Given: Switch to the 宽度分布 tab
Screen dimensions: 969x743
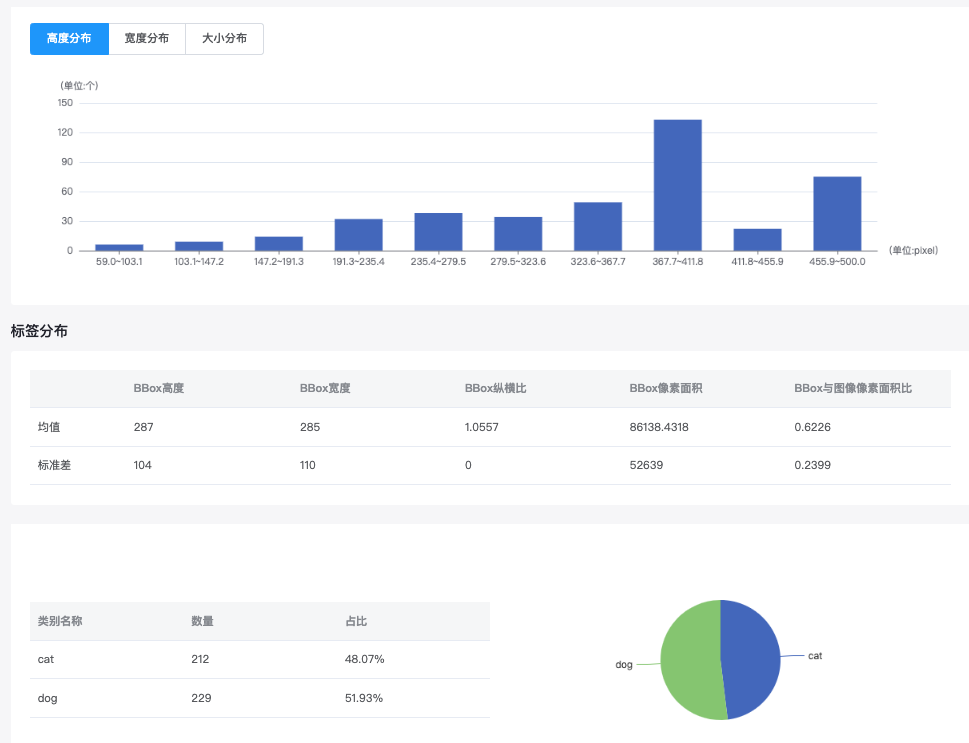Looking at the screenshot, I should [x=147, y=38].
